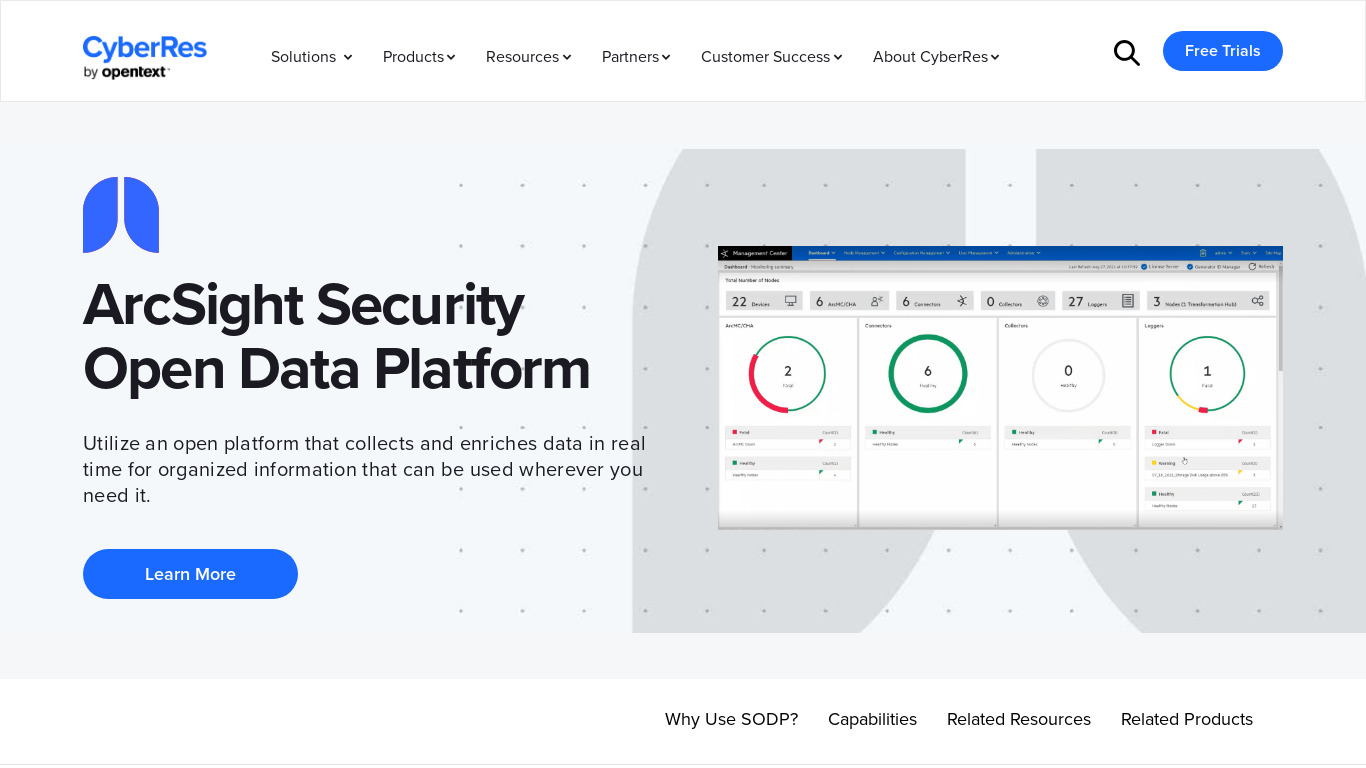Screen dimensions: 1366x768
Task: Open the Products navigation menu
Action: [413, 57]
